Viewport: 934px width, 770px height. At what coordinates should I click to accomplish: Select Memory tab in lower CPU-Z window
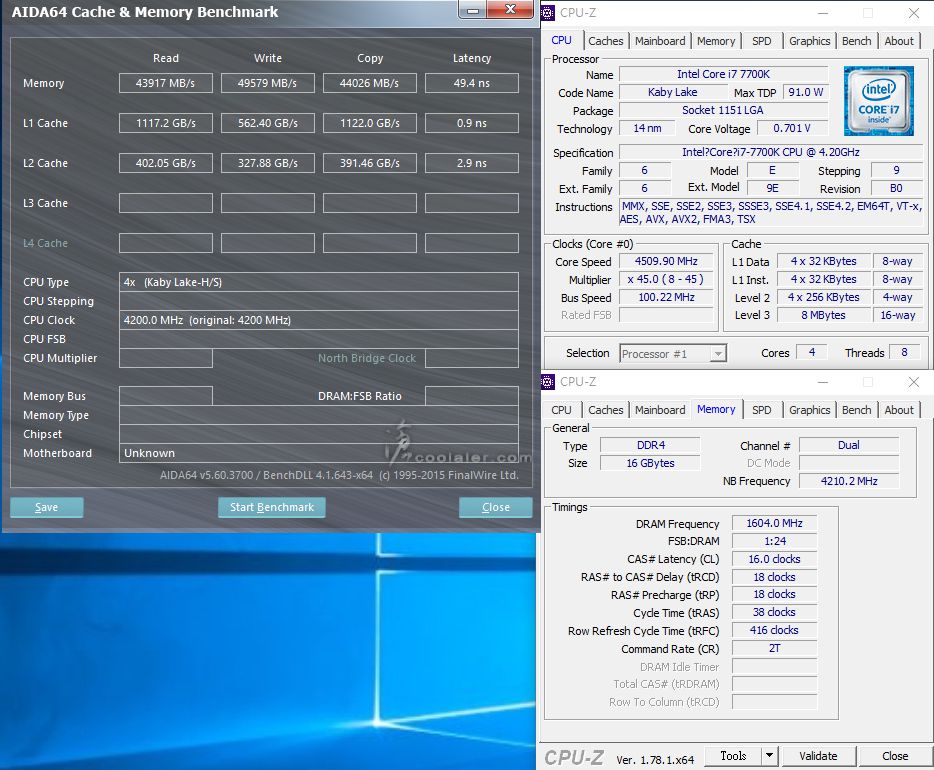pyautogui.click(x=716, y=409)
